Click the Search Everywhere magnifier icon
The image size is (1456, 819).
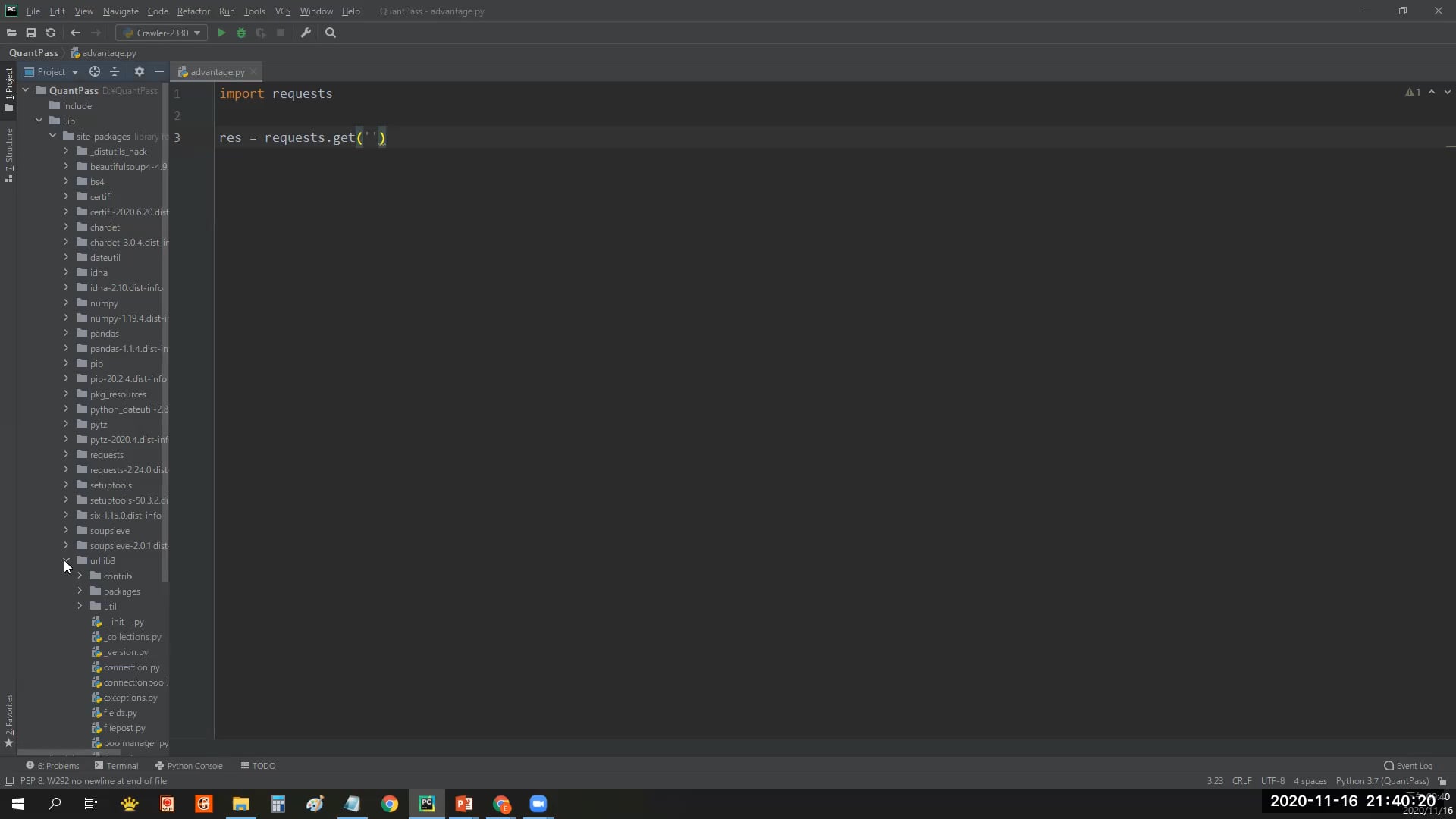pos(331,33)
